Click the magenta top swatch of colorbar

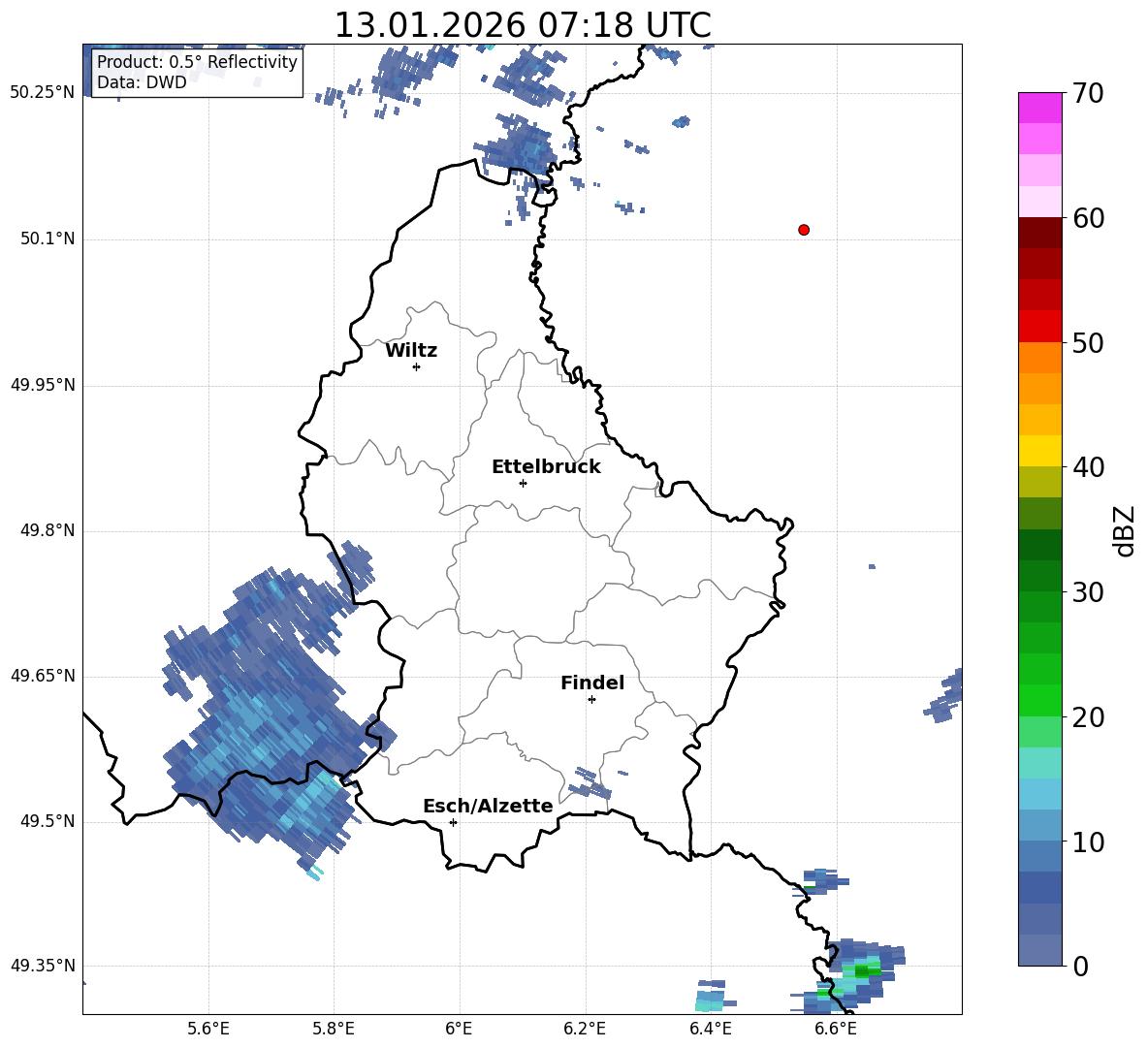point(1039,109)
